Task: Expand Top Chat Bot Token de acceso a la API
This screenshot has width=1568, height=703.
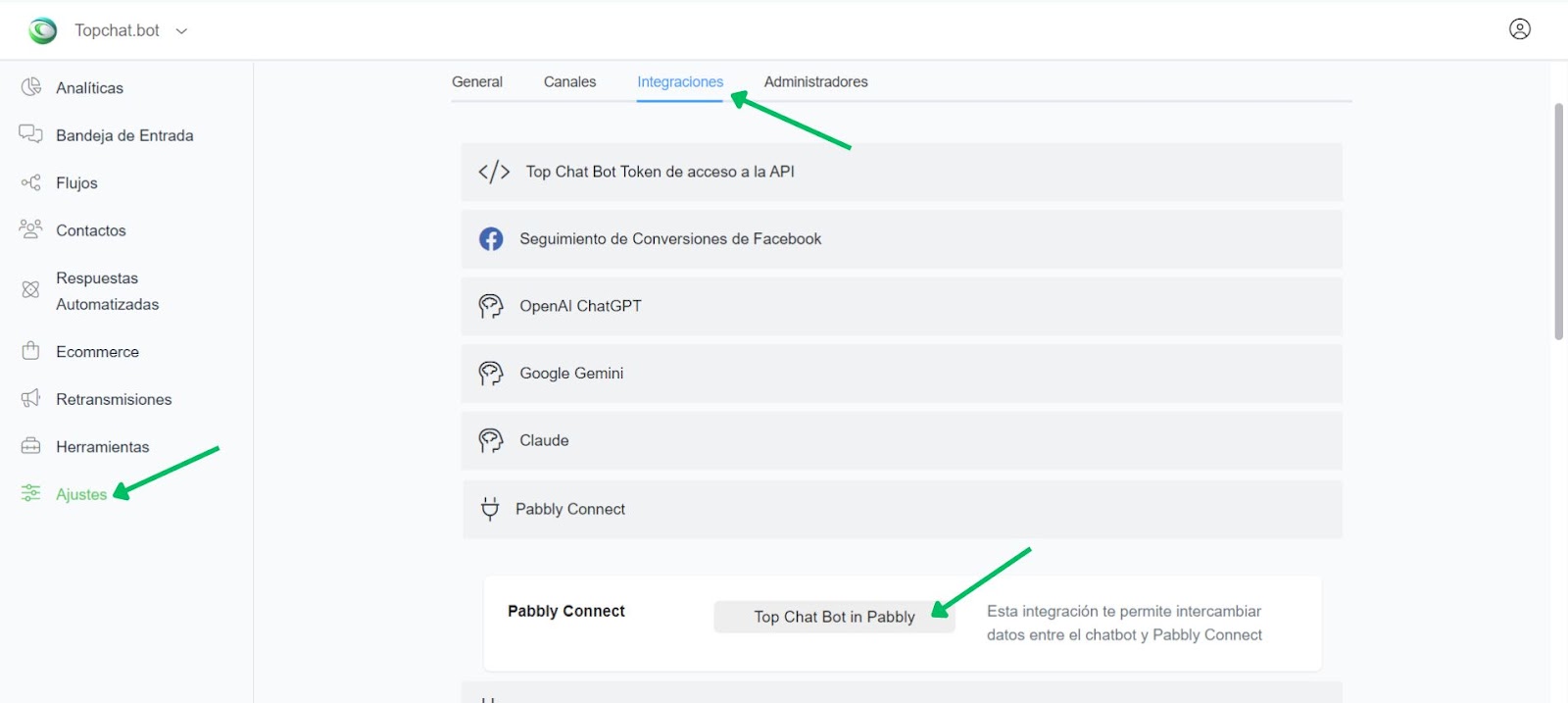Action: (x=902, y=173)
